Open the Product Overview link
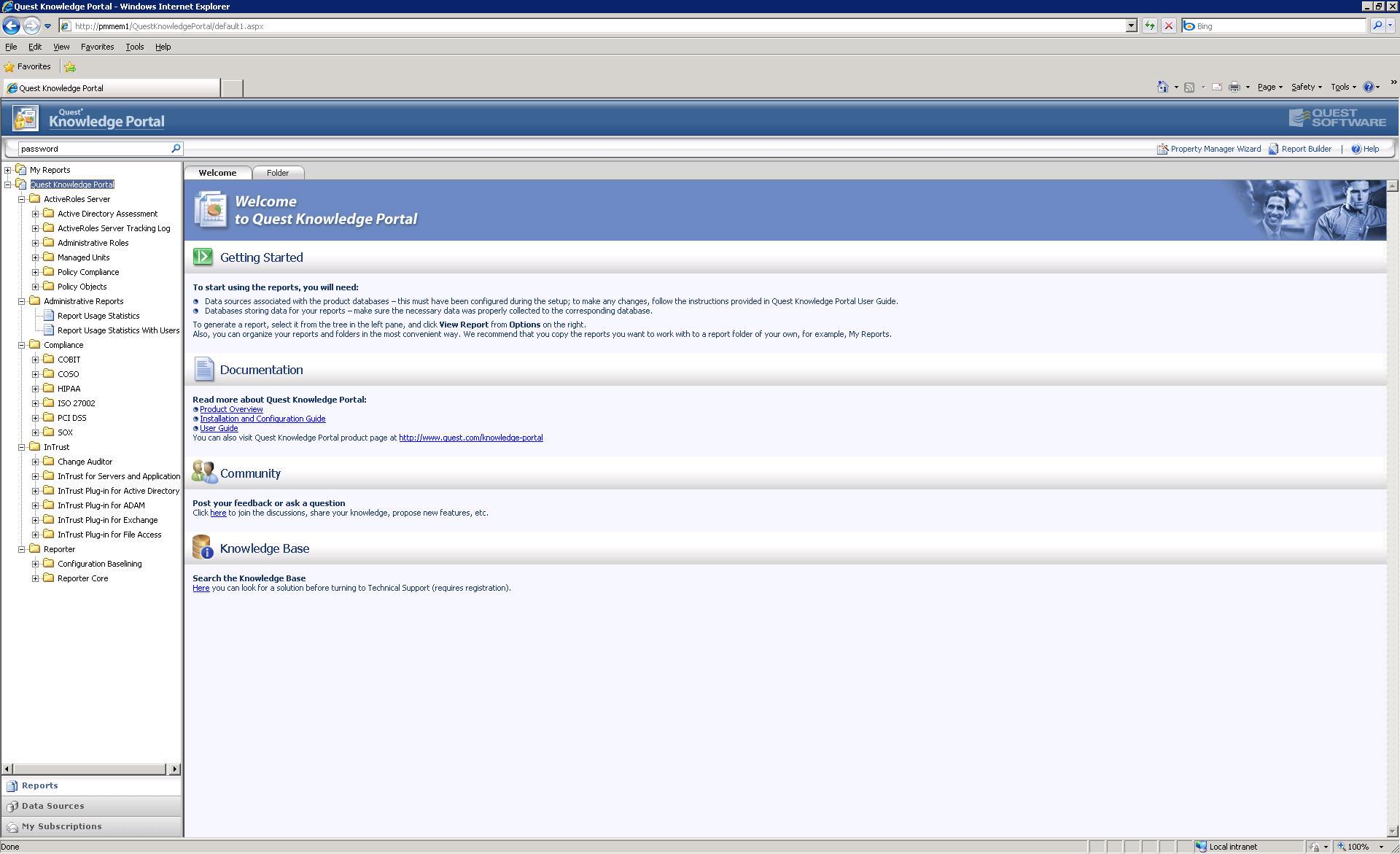The image size is (1400, 854). tap(231, 409)
